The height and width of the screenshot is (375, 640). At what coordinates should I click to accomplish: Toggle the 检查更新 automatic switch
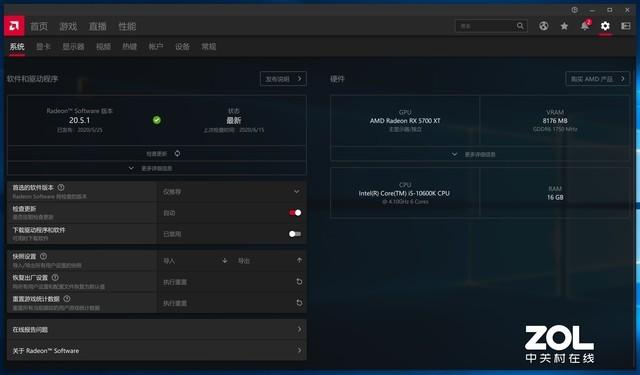(295, 213)
